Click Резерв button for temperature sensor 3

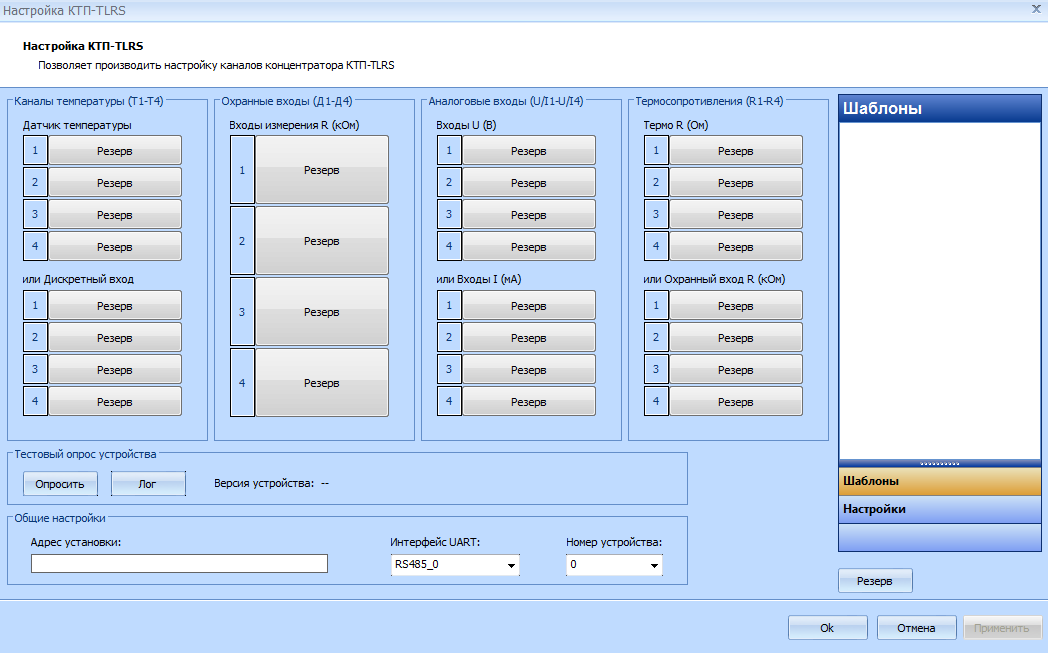[115, 215]
